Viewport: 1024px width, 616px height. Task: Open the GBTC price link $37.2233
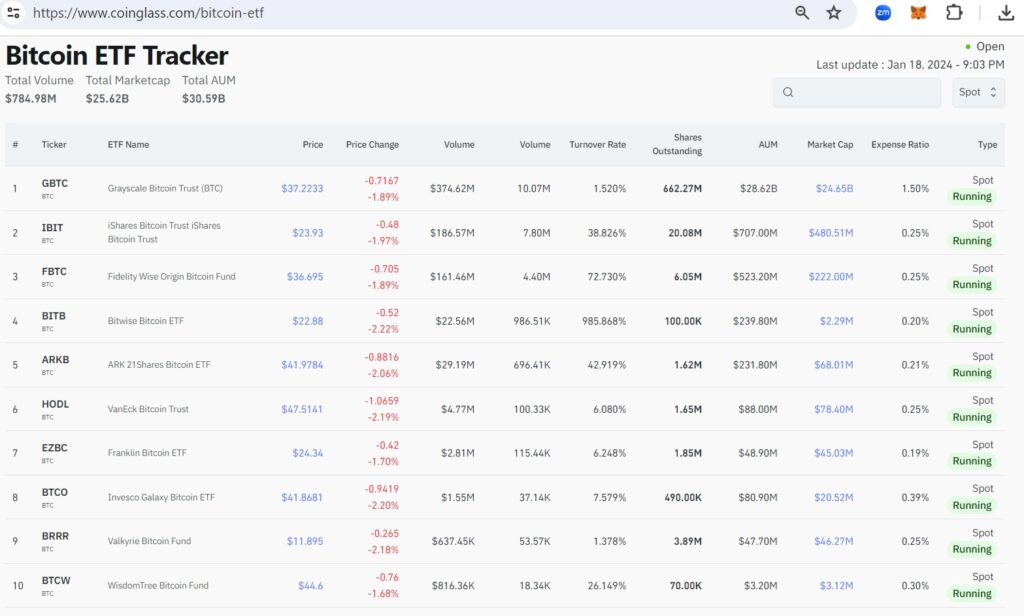(302, 187)
